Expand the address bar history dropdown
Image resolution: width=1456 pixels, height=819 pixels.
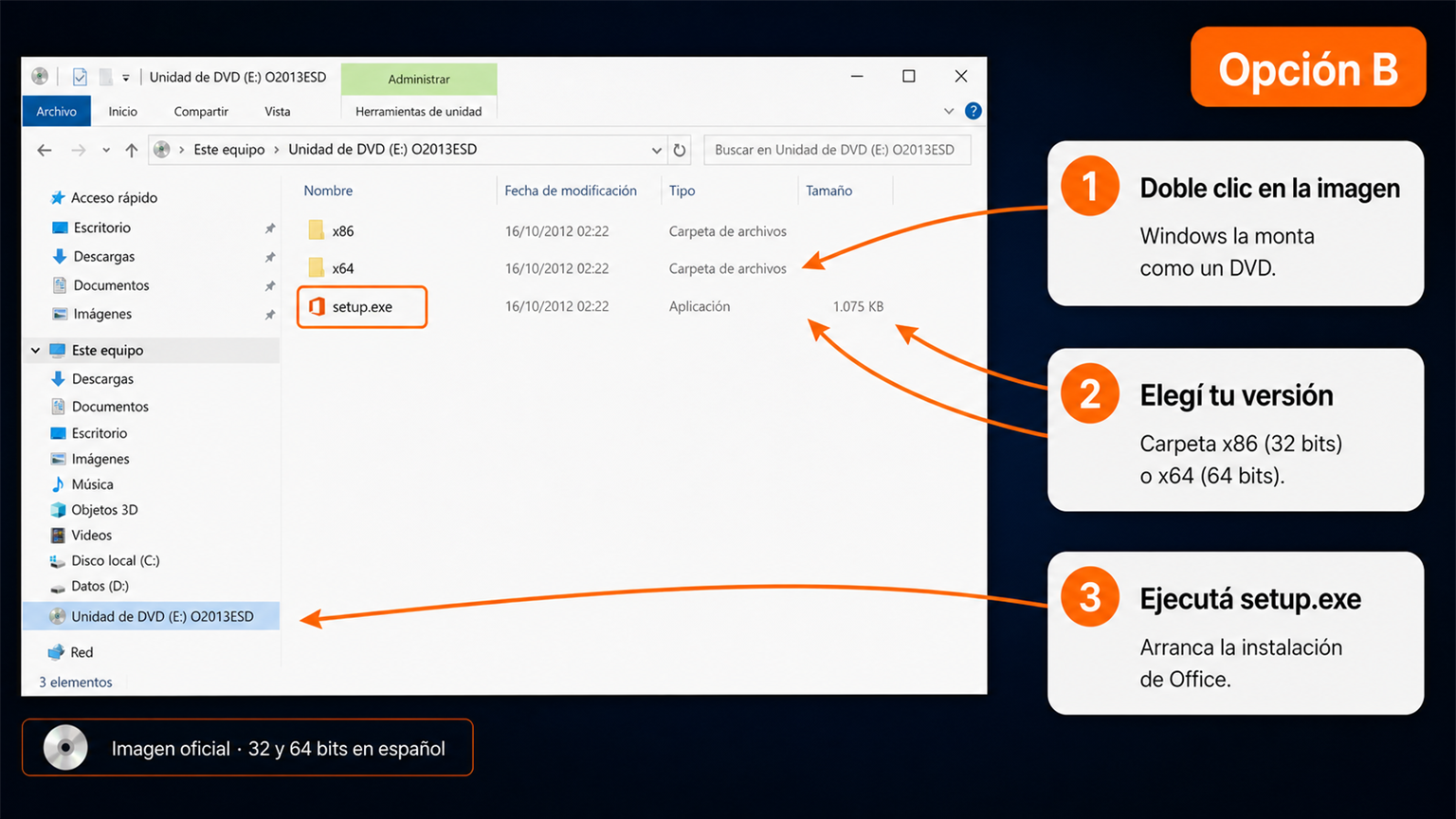click(656, 150)
